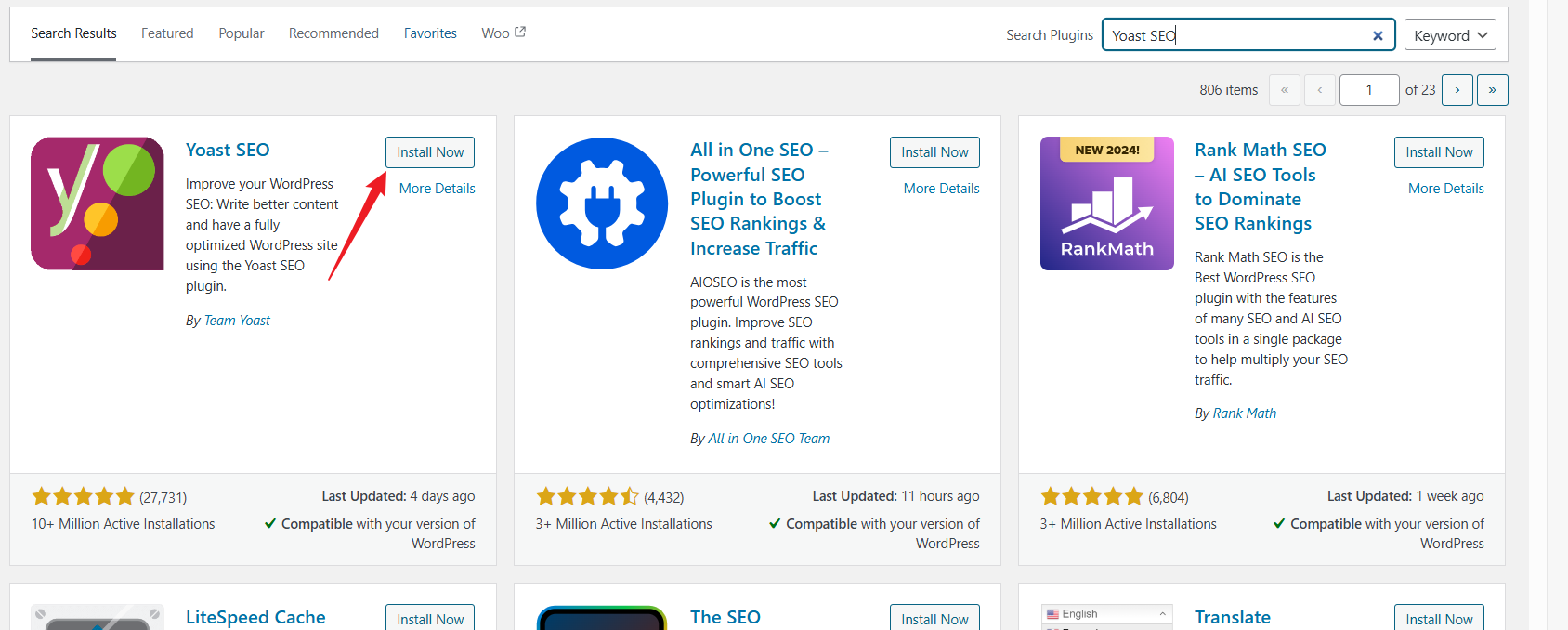The height and width of the screenshot is (630, 1568).
Task: Click the All in One SEO gear icon
Action: coord(602,203)
